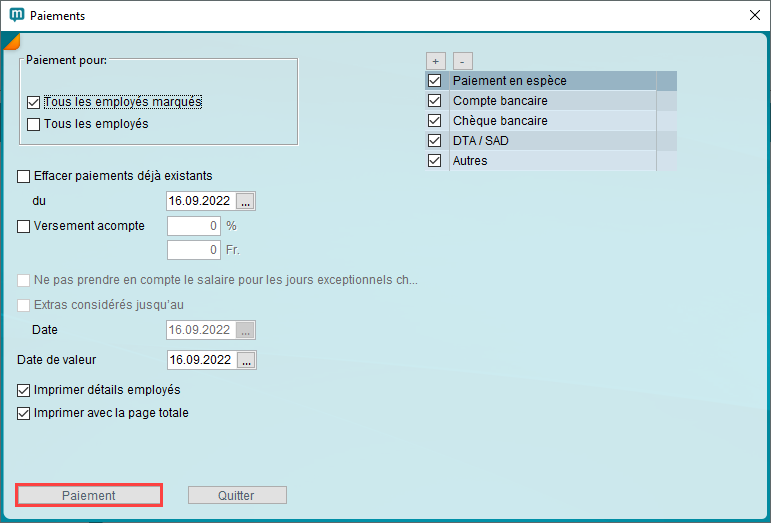Click the app logo in the title bar
The image size is (771, 523).
pos(17,15)
